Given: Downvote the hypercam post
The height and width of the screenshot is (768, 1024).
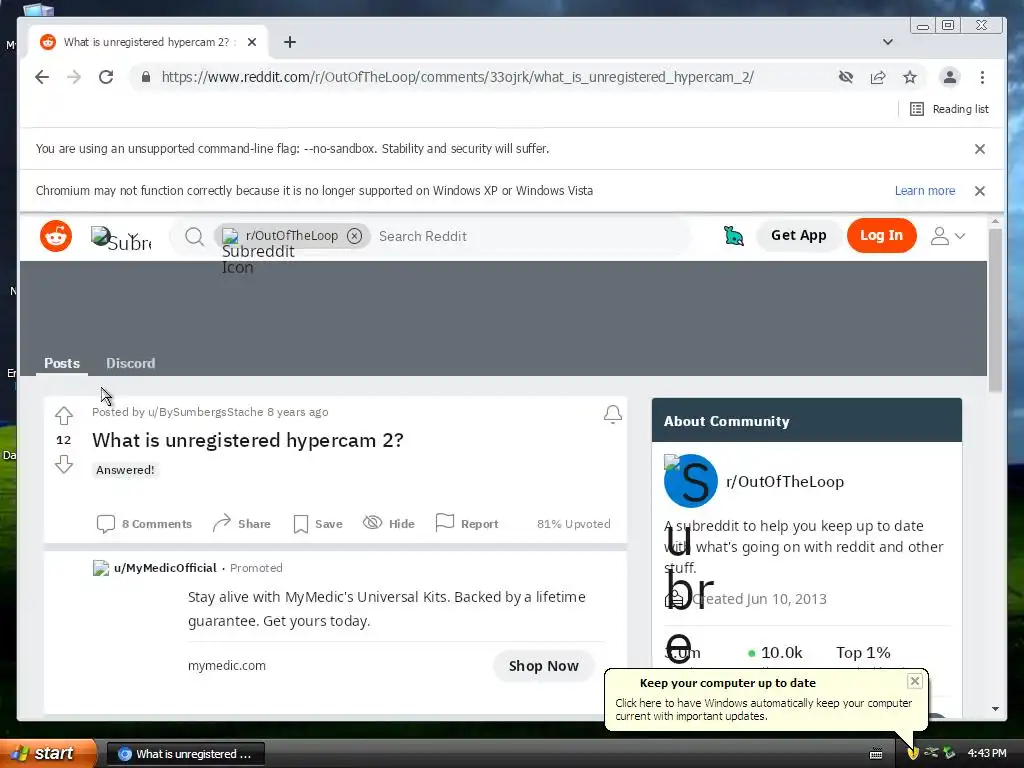Looking at the screenshot, I should 63,464.
